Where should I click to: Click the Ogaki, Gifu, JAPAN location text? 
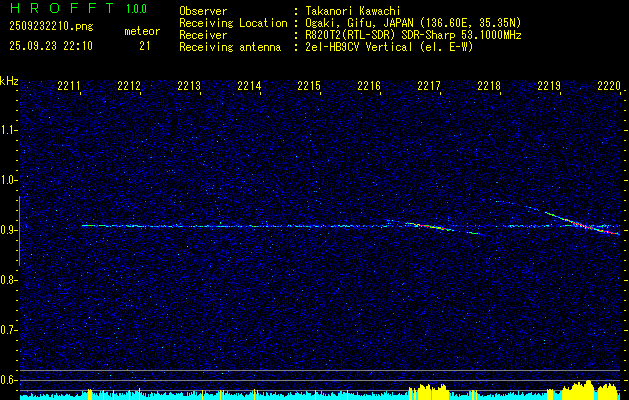[413, 23]
